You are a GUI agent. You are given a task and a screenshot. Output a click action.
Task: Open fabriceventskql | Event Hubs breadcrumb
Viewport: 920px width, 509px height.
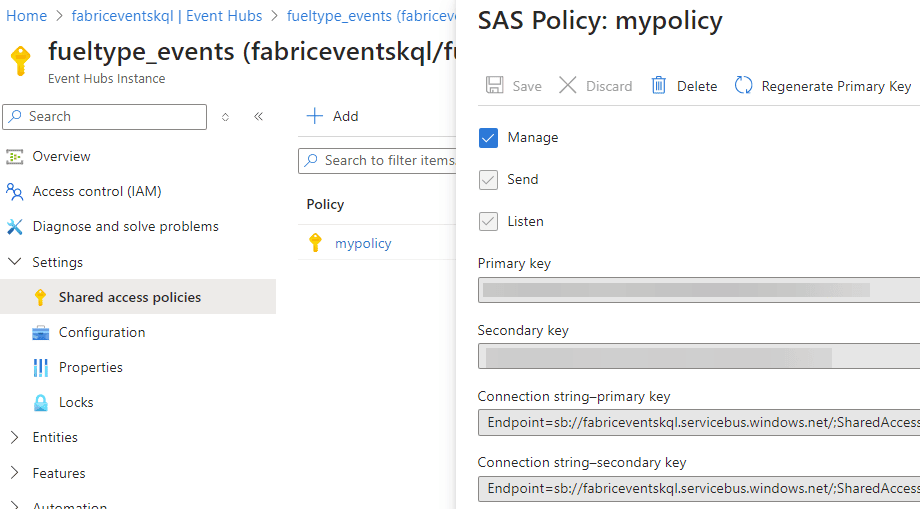(167, 16)
